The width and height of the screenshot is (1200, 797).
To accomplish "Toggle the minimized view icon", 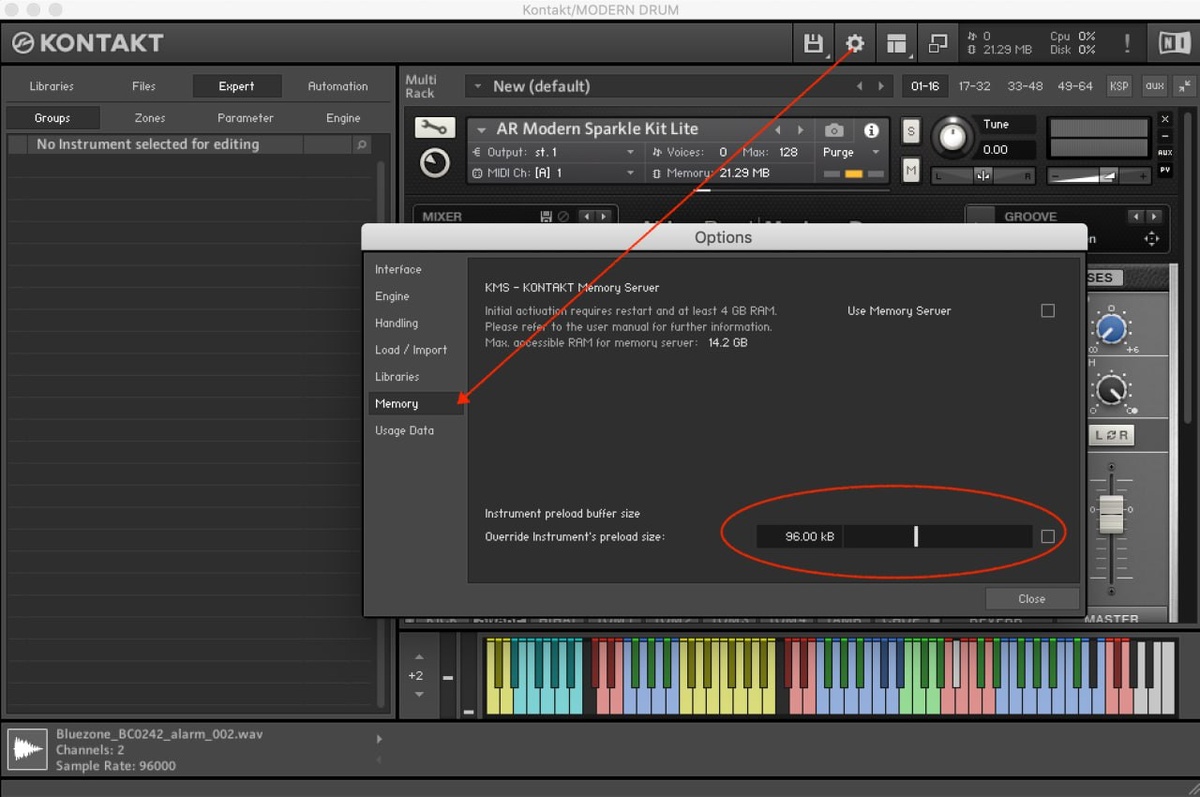I will [938, 44].
